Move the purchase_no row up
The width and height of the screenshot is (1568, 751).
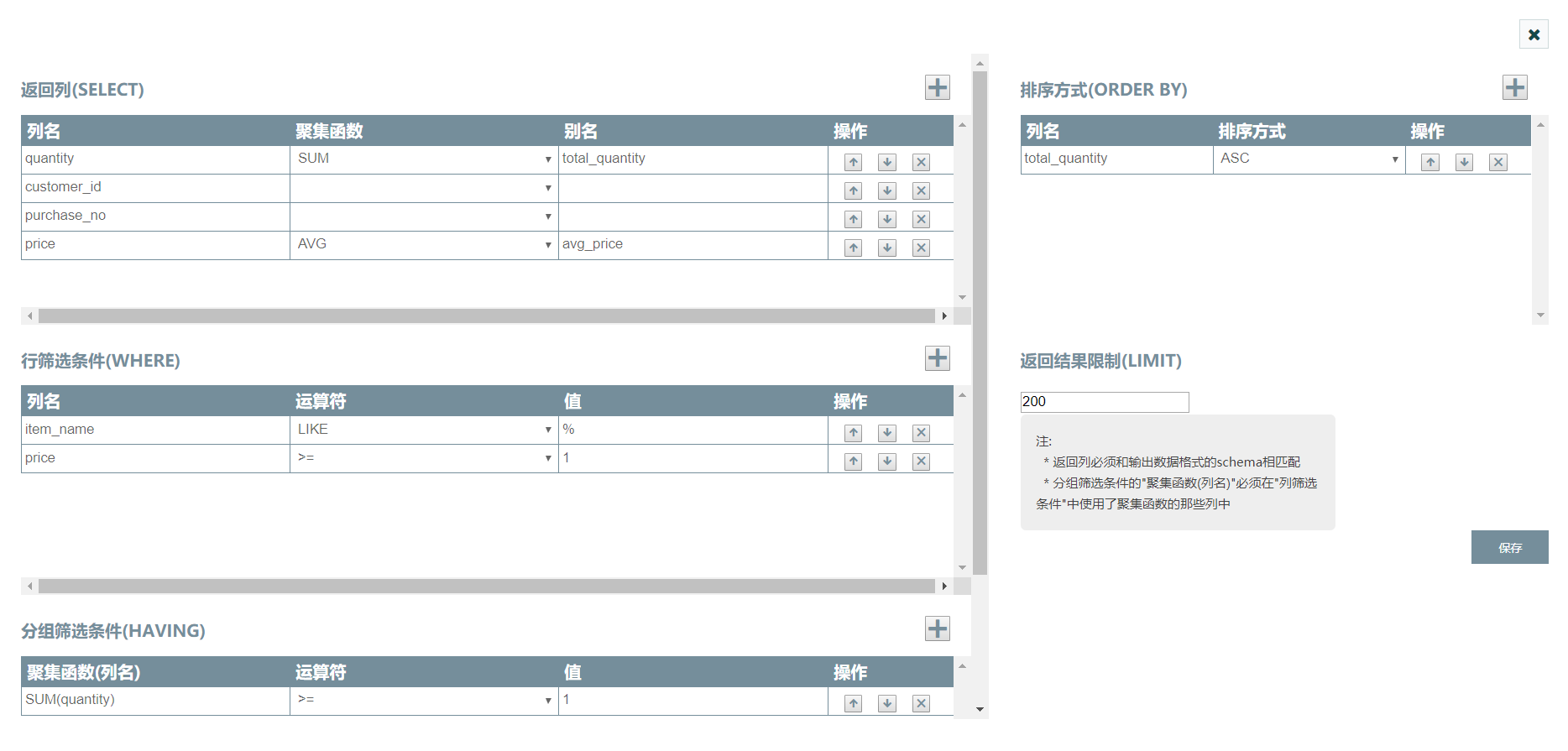click(x=853, y=220)
